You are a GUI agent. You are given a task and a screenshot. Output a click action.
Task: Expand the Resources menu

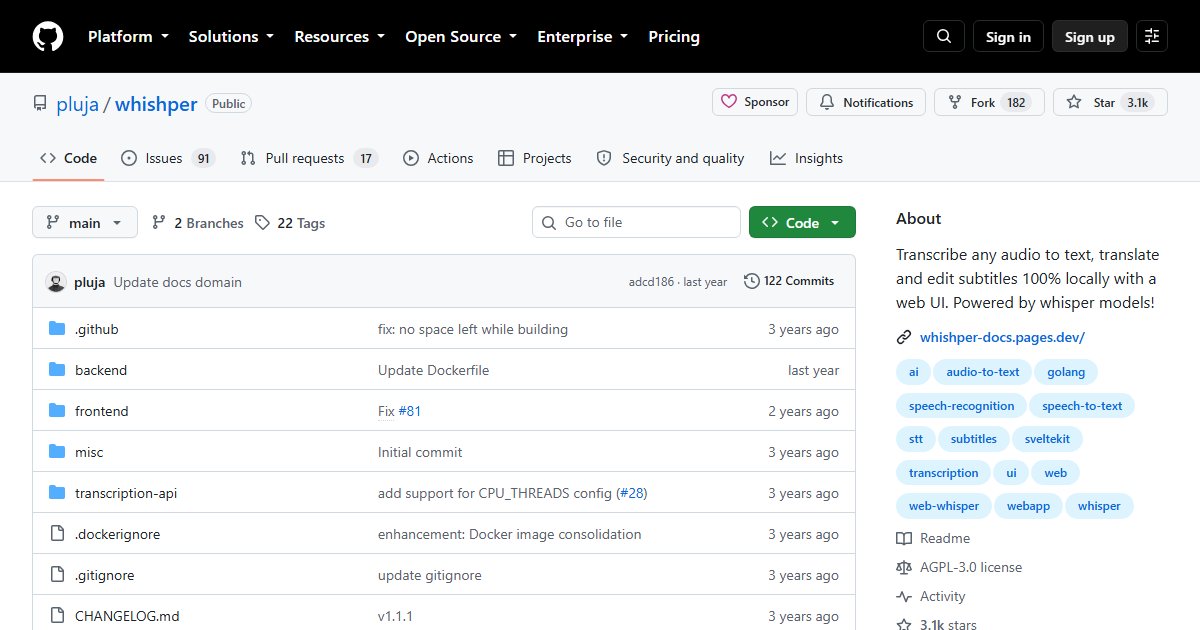339,37
